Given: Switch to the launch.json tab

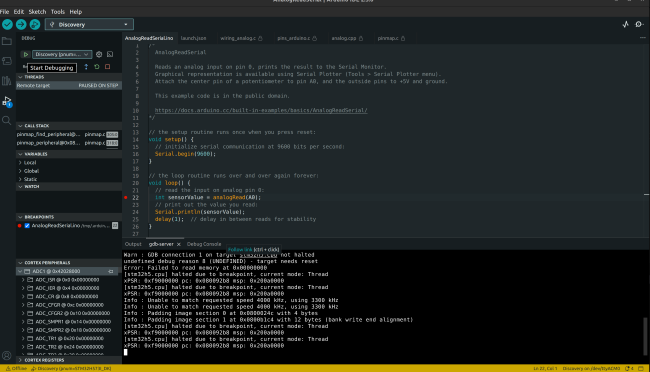Looking at the screenshot, I should pyautogui.click(x=194, y=38).
